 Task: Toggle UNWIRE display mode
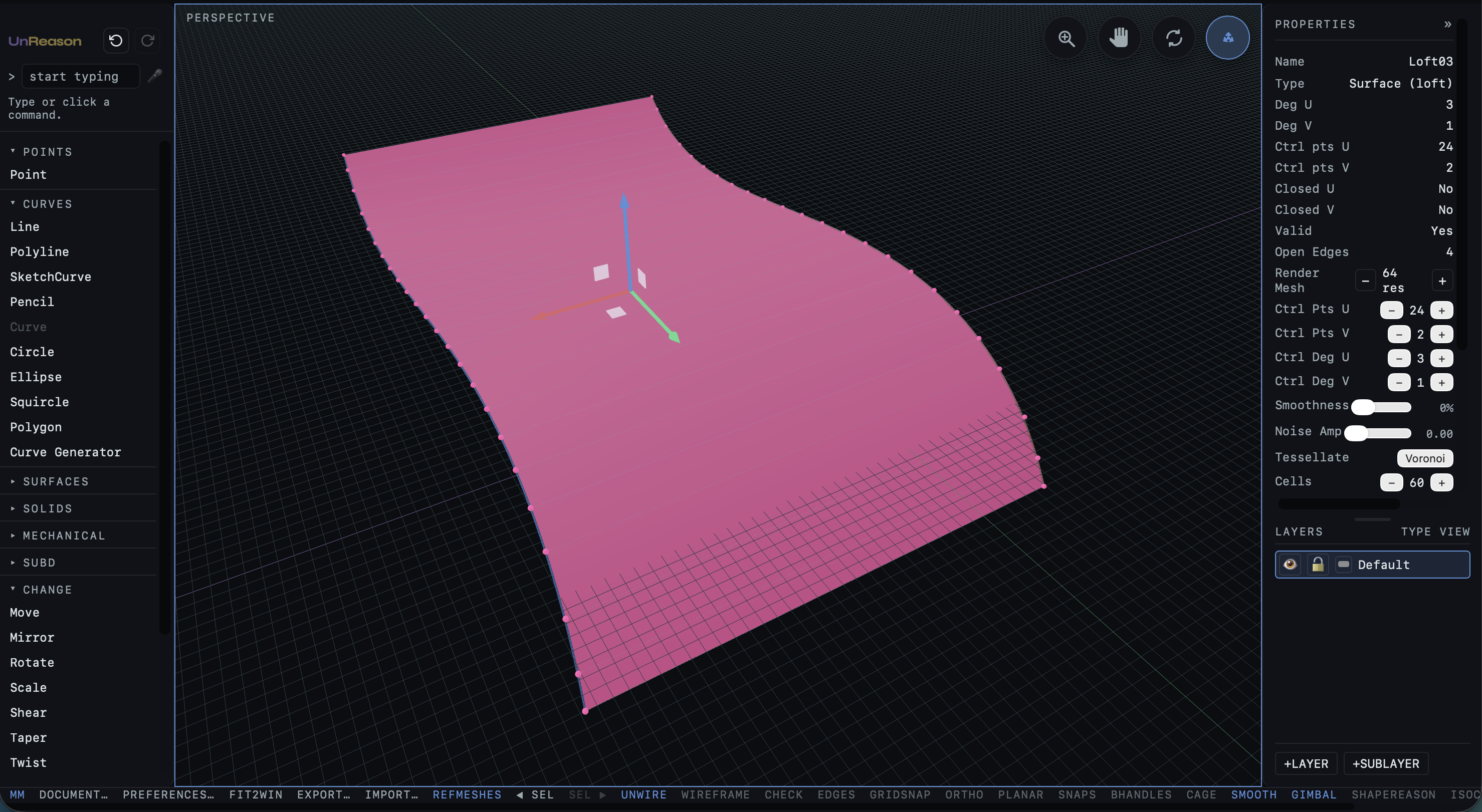(x=644, y=794)
